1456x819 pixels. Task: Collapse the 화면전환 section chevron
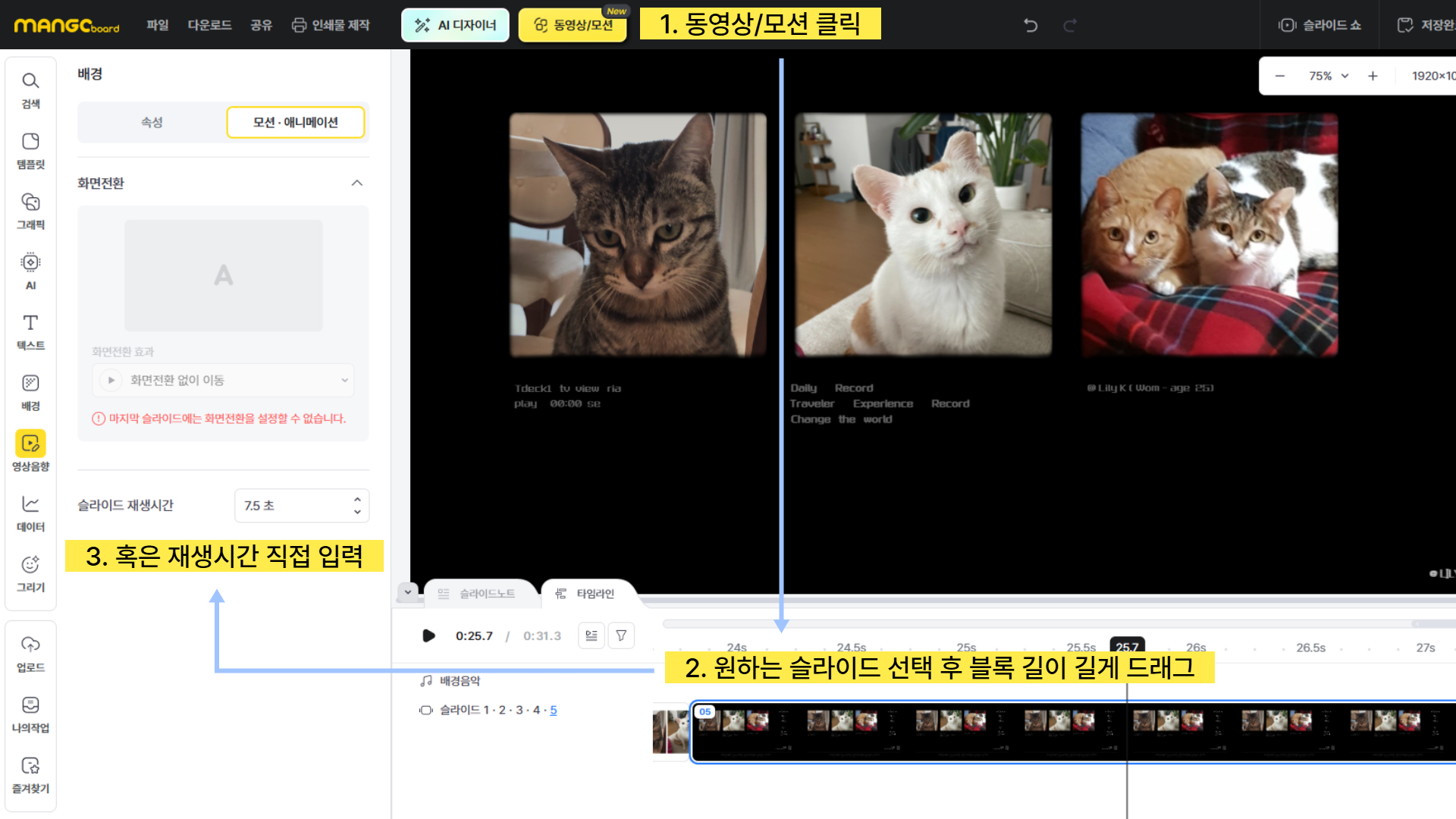click(357, 183)
